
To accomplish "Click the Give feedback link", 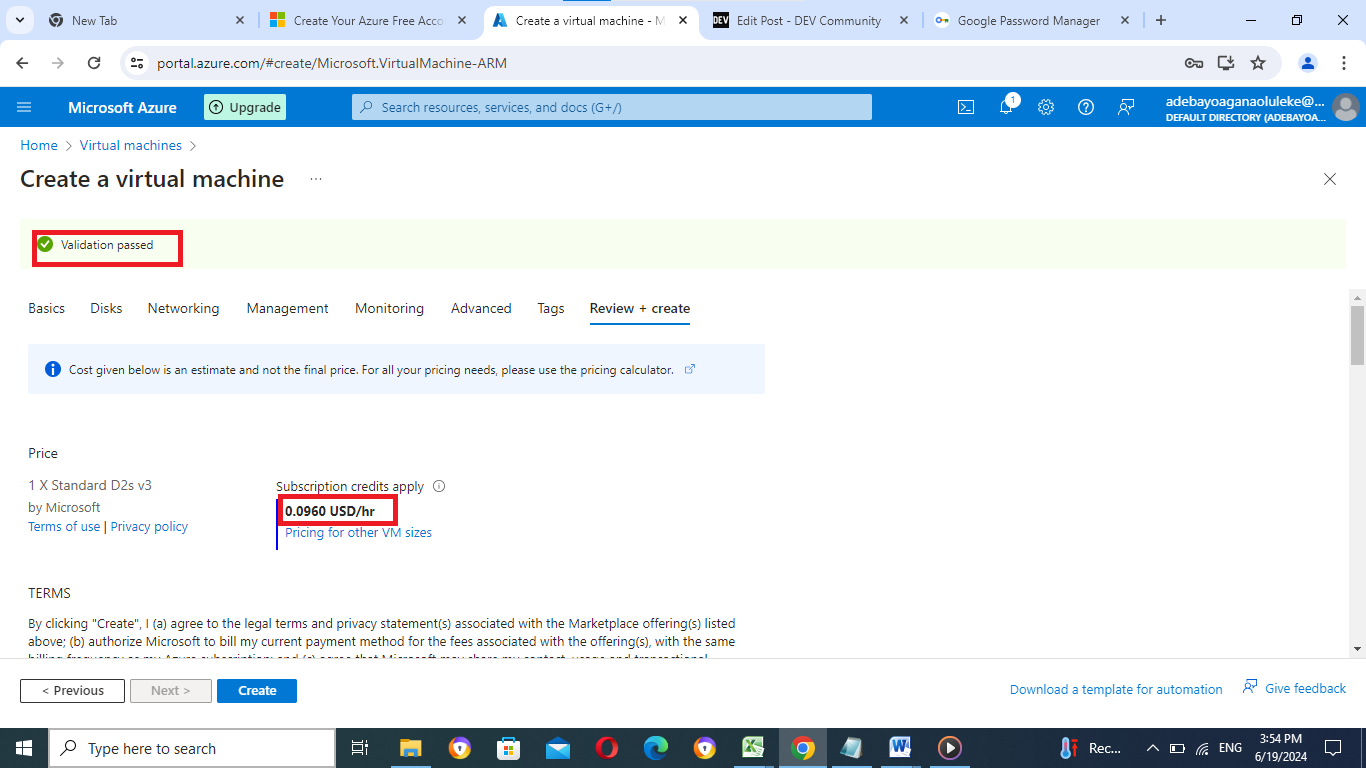I will coord(1294,688).
